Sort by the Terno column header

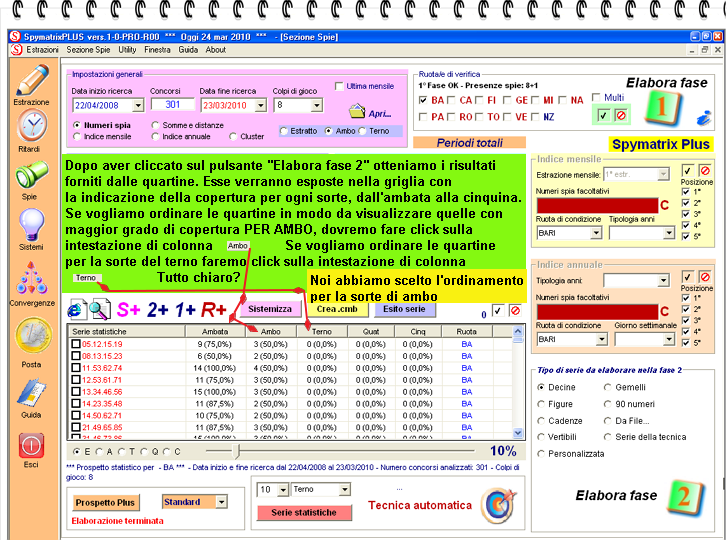point(321,332)
